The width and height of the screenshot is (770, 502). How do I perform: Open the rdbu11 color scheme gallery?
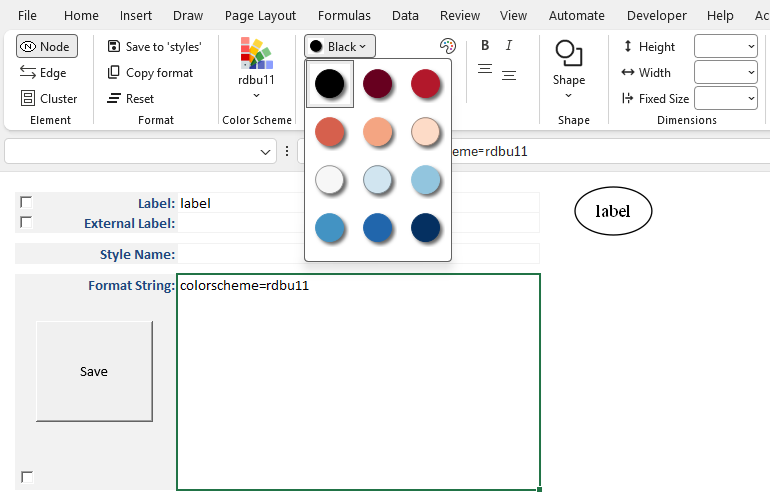tap(256, 68)
